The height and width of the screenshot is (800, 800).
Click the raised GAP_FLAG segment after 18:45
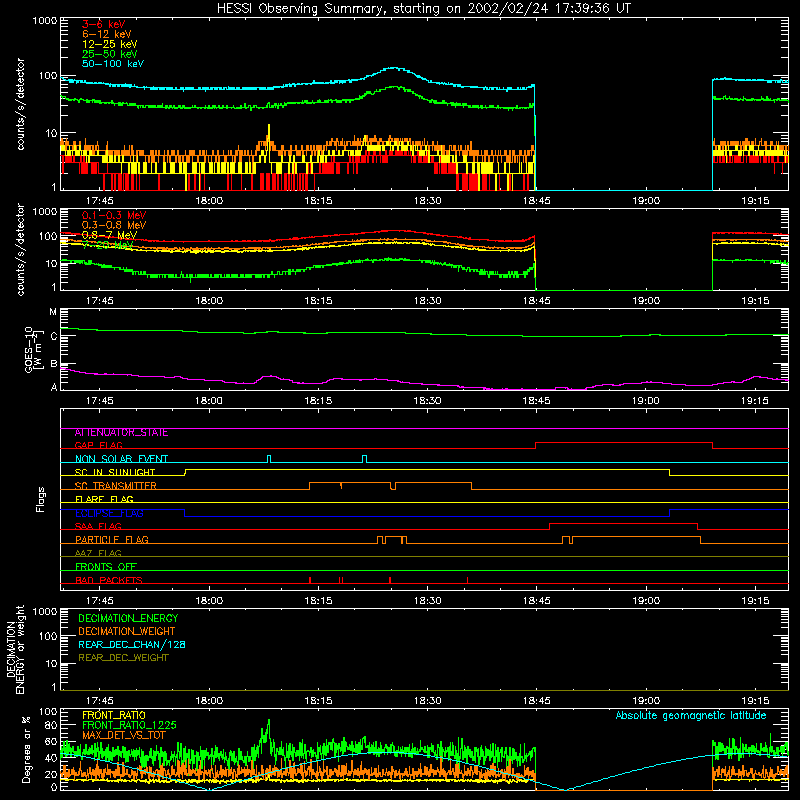click(x=623, y=443)
